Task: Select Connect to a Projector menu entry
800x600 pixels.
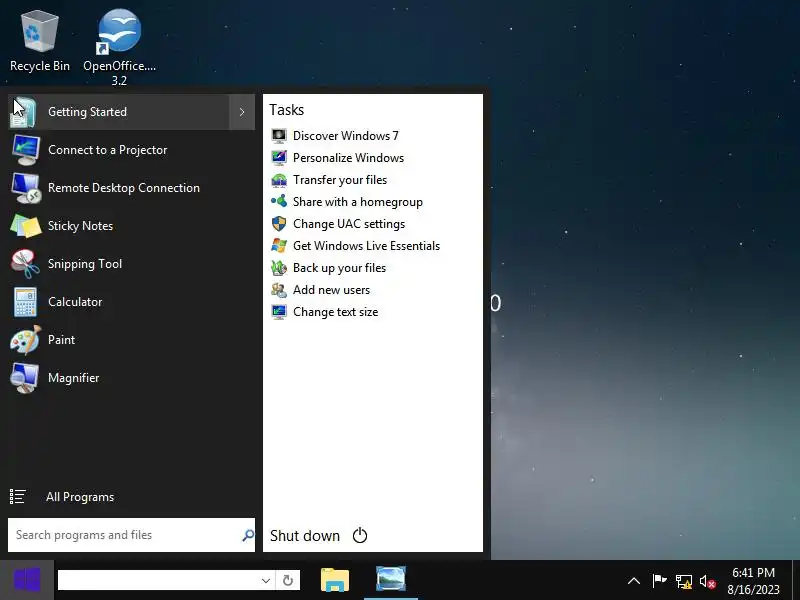Action: [131, 150]
